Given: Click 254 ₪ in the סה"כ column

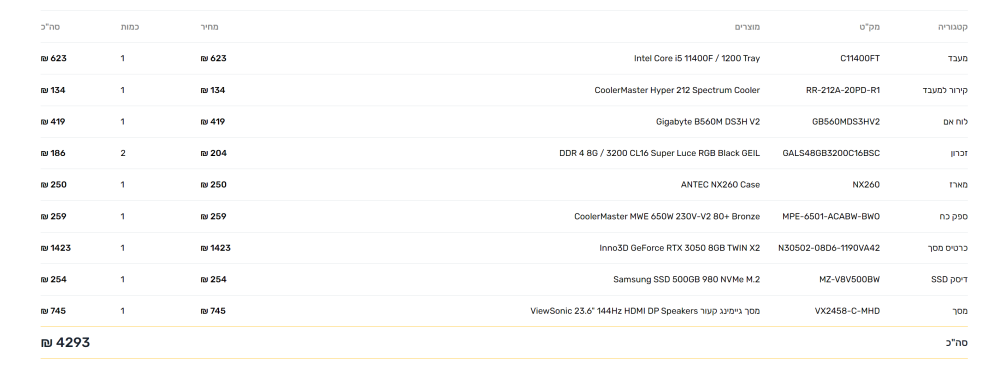Looking at the screenshot, I should pos(54,279).
